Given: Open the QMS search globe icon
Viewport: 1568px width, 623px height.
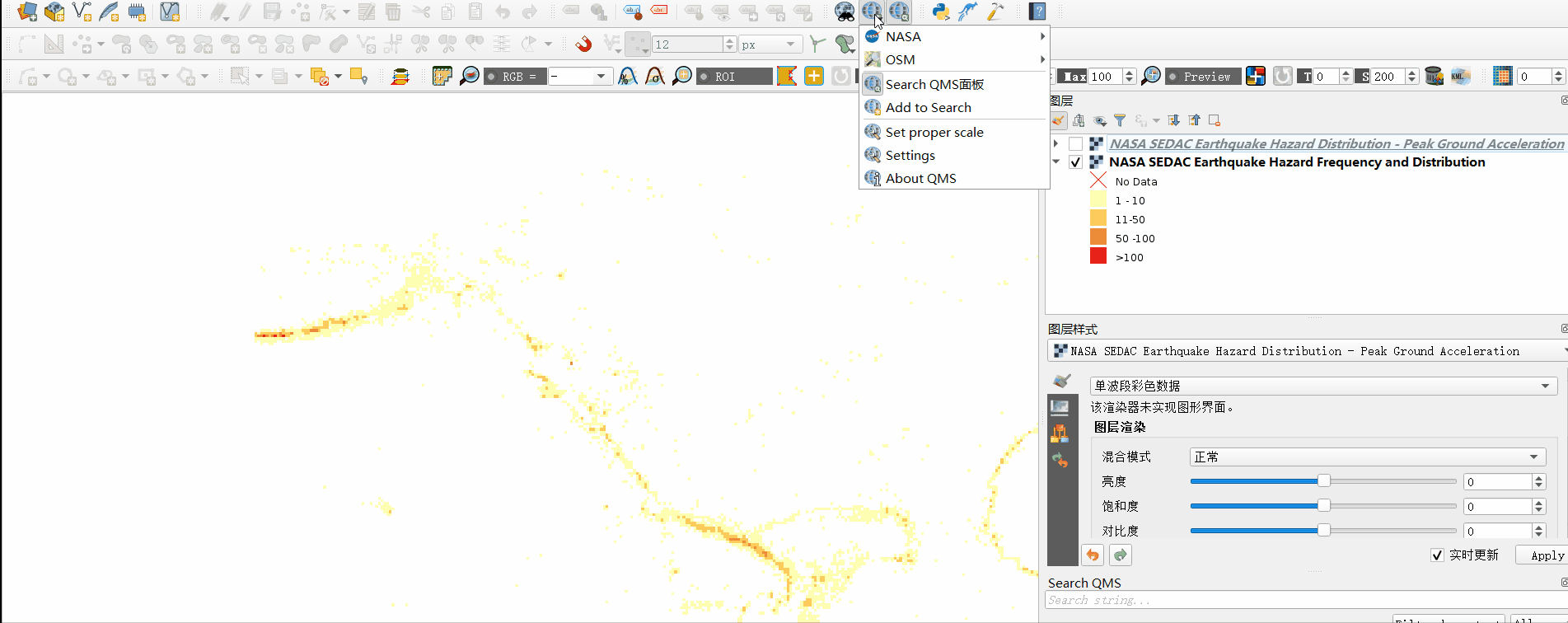Looking at the screenshot, I should 899,12.
